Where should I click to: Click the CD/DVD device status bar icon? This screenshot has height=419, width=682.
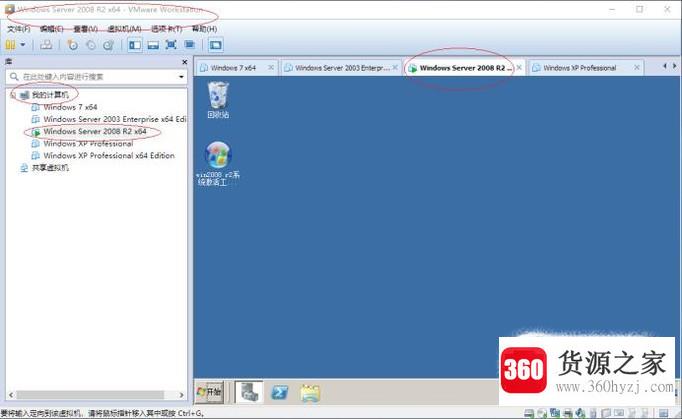pos(542,413)
